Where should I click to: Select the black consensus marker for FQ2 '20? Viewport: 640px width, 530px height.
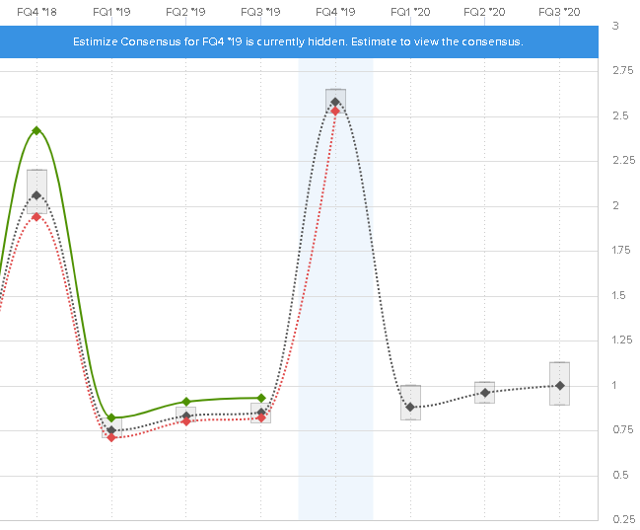pyautogui.click(x=485, y=393)
